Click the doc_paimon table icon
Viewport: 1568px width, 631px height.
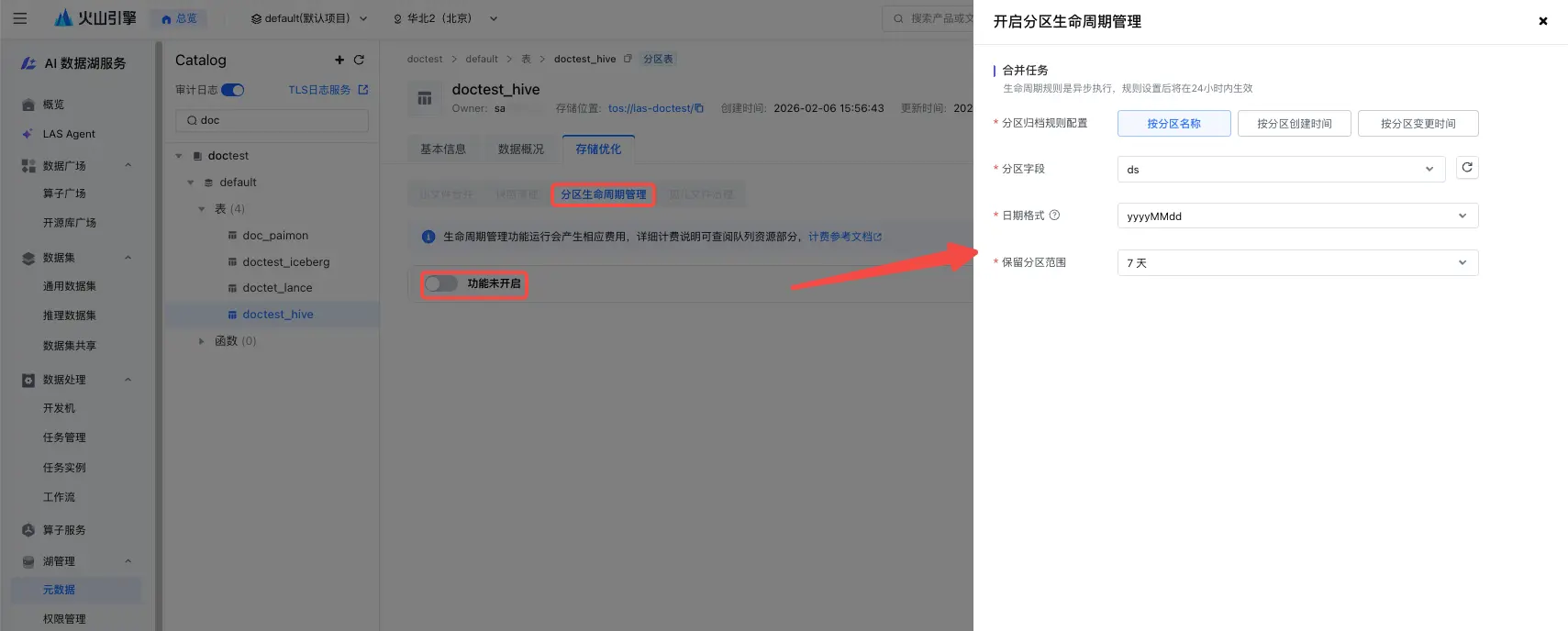232,236
